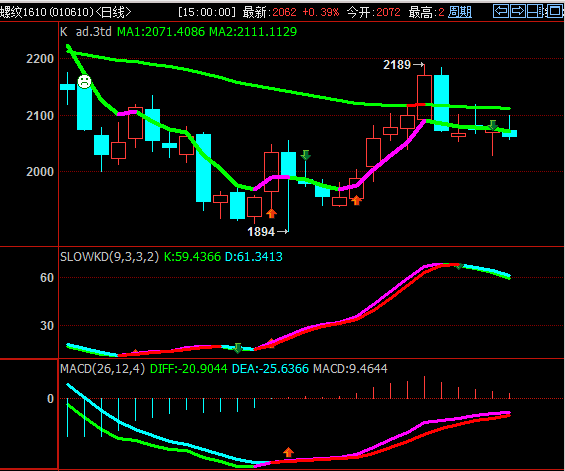Click the left arrow navigation icon

(501, 11)
